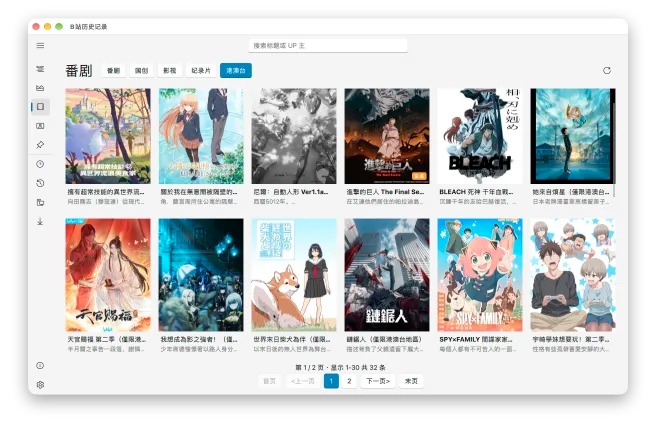Open the clock icon in sidebar
This screenshot has width=656, height=432.
pos(40,164)
